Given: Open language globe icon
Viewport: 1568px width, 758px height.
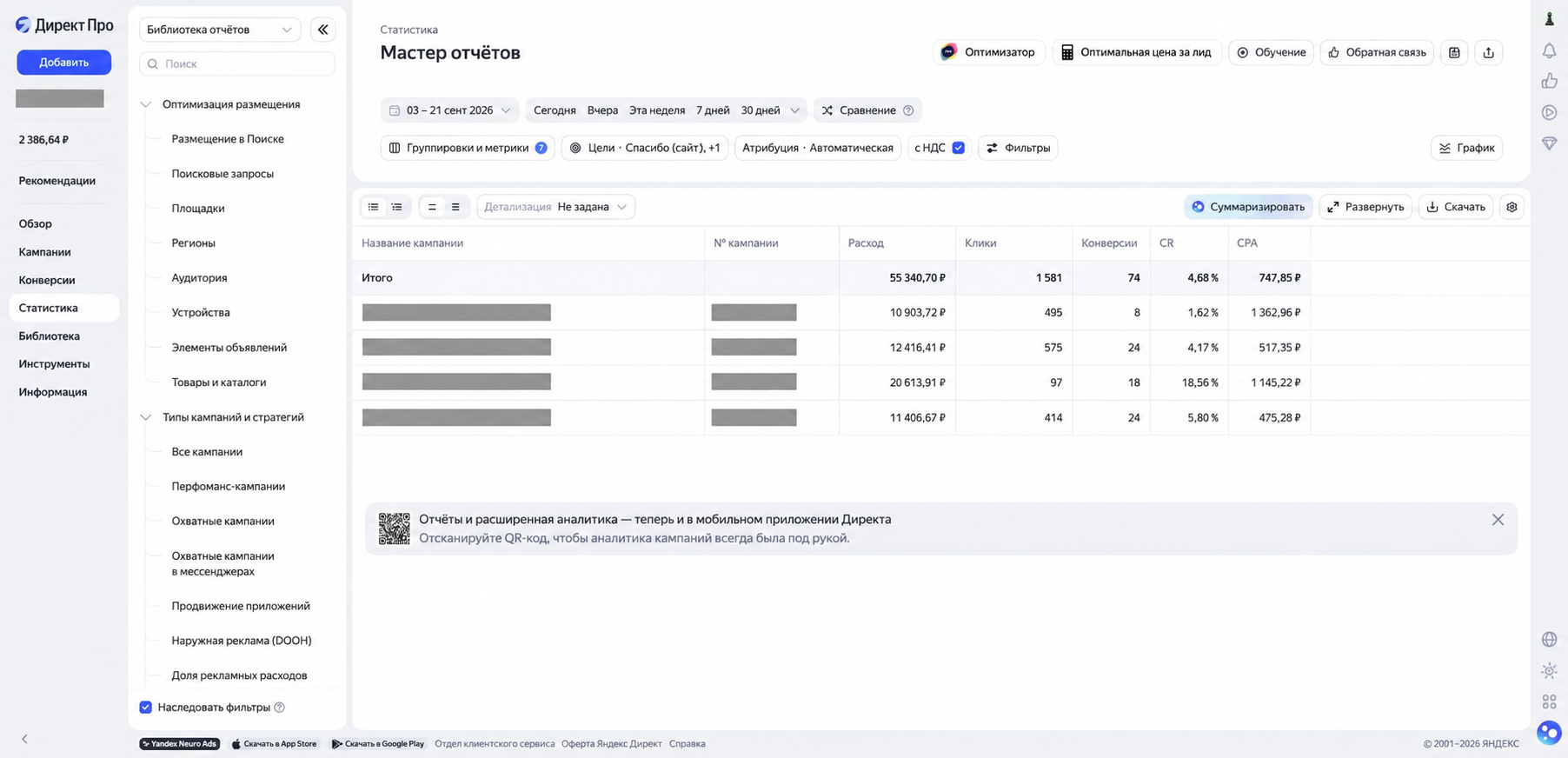Looking at the screenshot, I should (x=1549, y=639).
